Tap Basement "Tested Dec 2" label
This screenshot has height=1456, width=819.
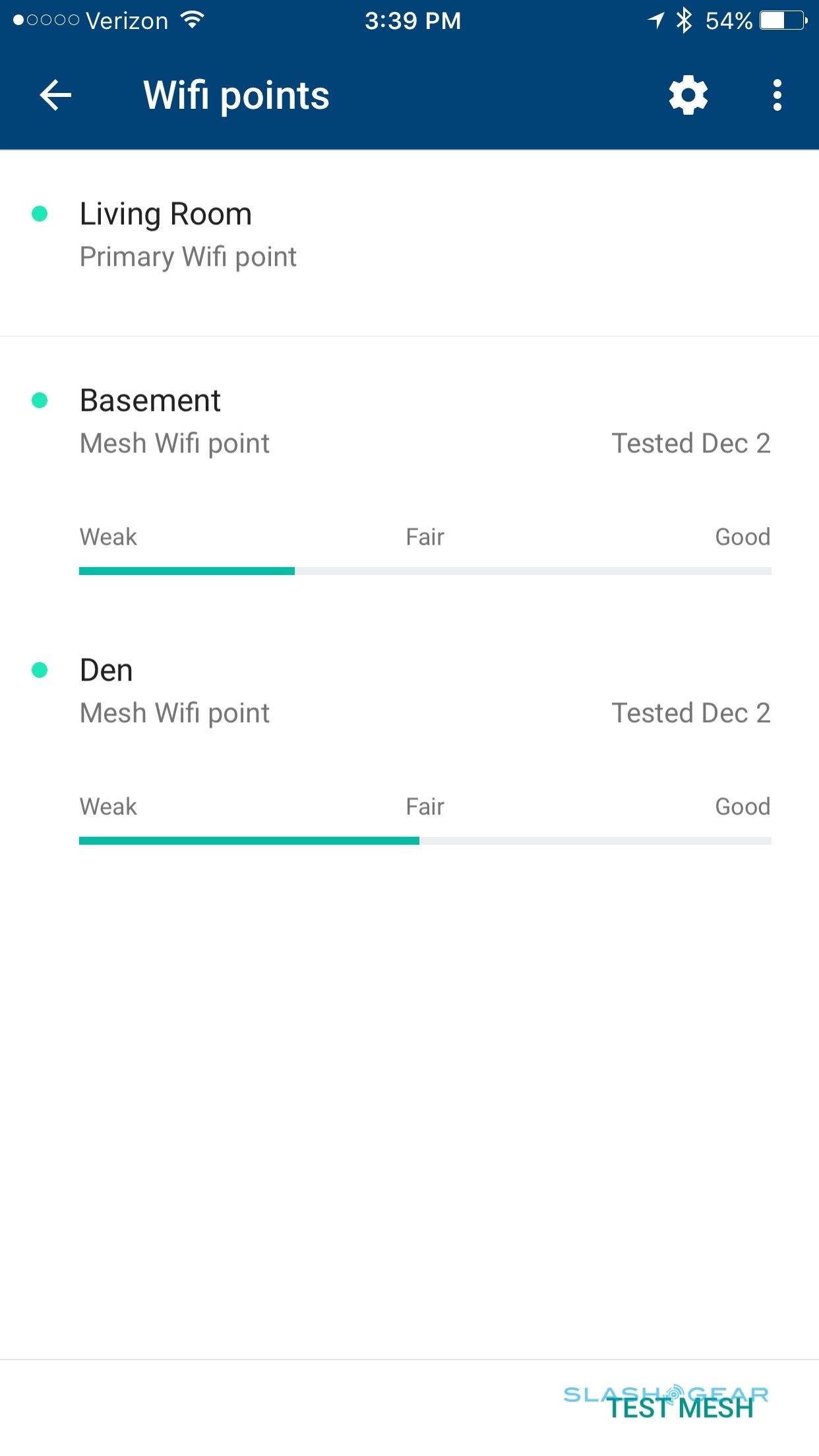tap(690, 444)
